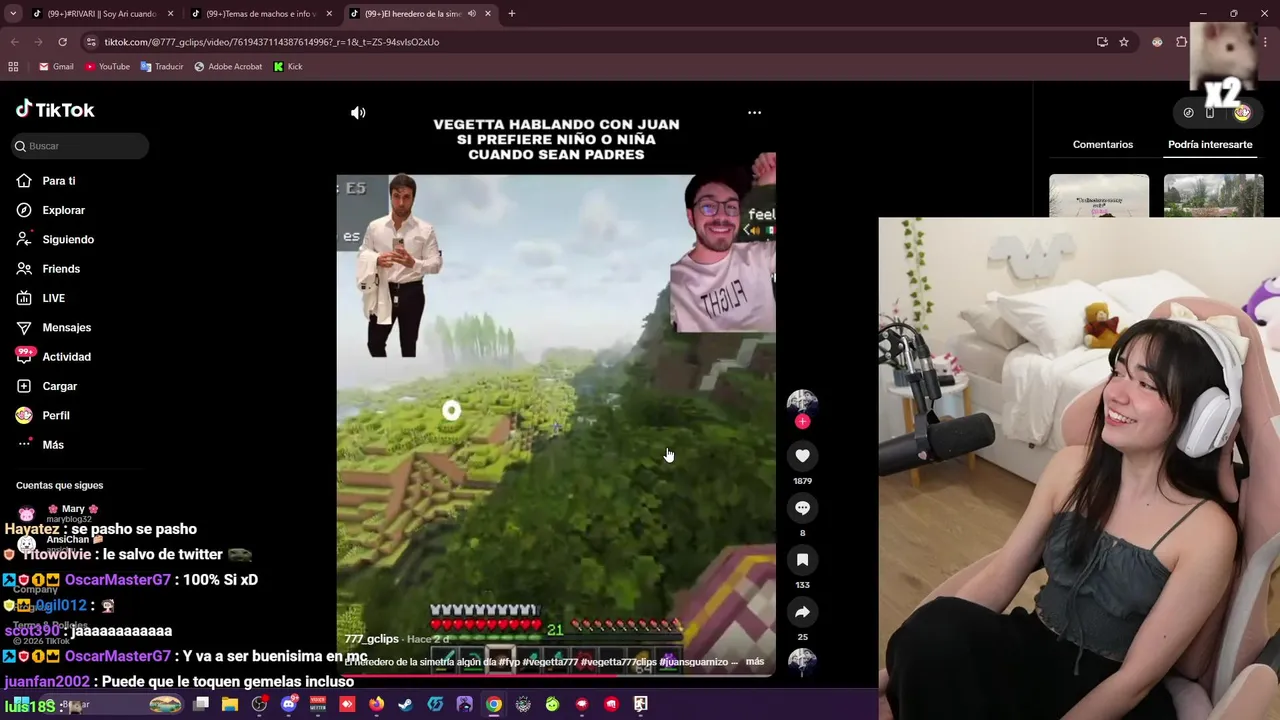Open Discord from taskbar
This screenshot has width=1280, height=720.
[289, 704]
